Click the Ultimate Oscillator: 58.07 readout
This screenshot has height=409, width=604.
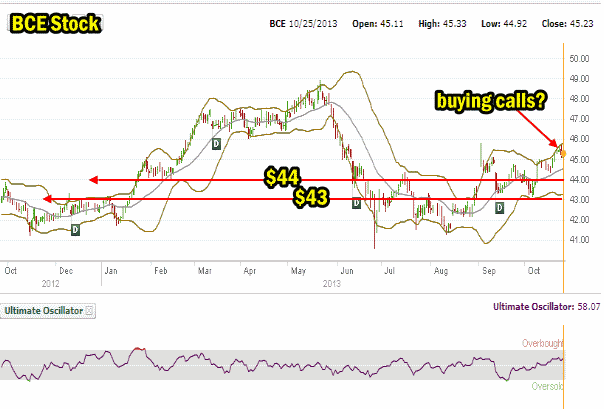(547, 307)
